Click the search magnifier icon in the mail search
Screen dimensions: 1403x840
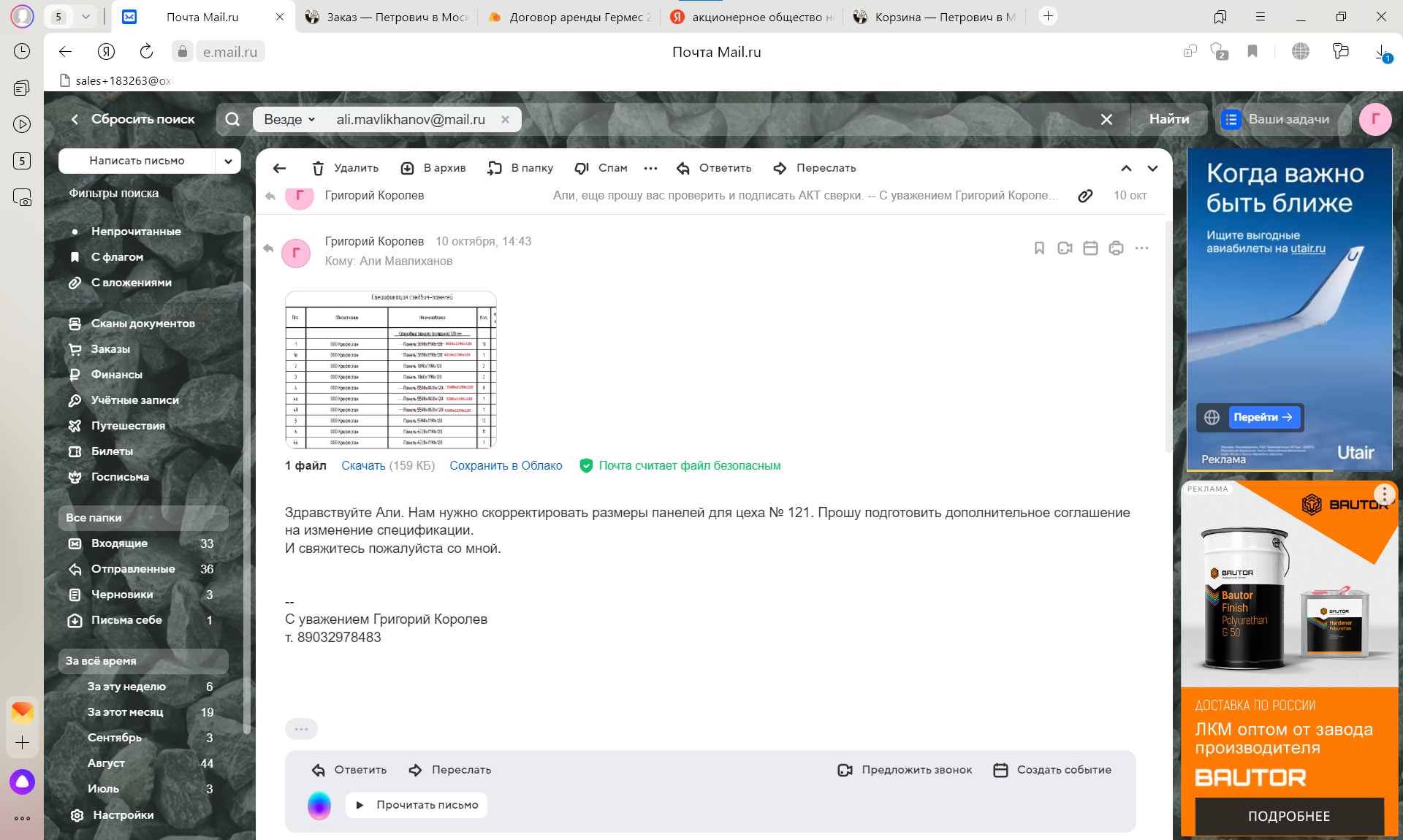[232, 119]
